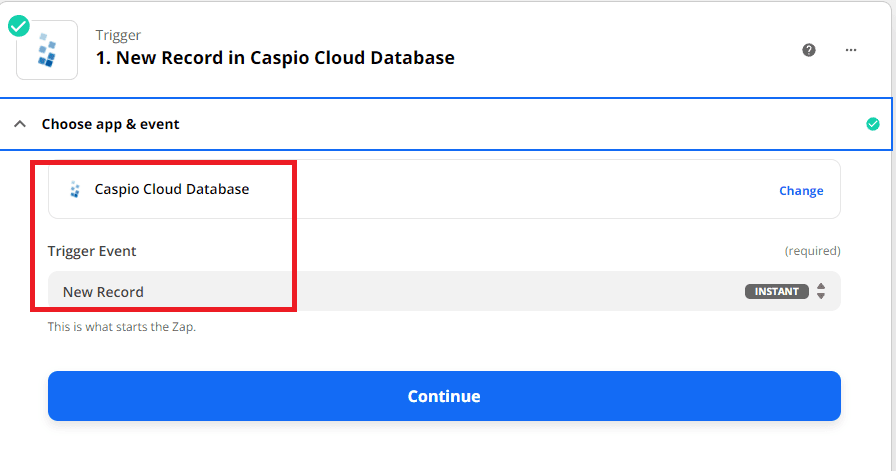Click the small Caspio icon beside app name
Image resolution: width=896 pixels, height=471 pixels.
click(75, 189)
